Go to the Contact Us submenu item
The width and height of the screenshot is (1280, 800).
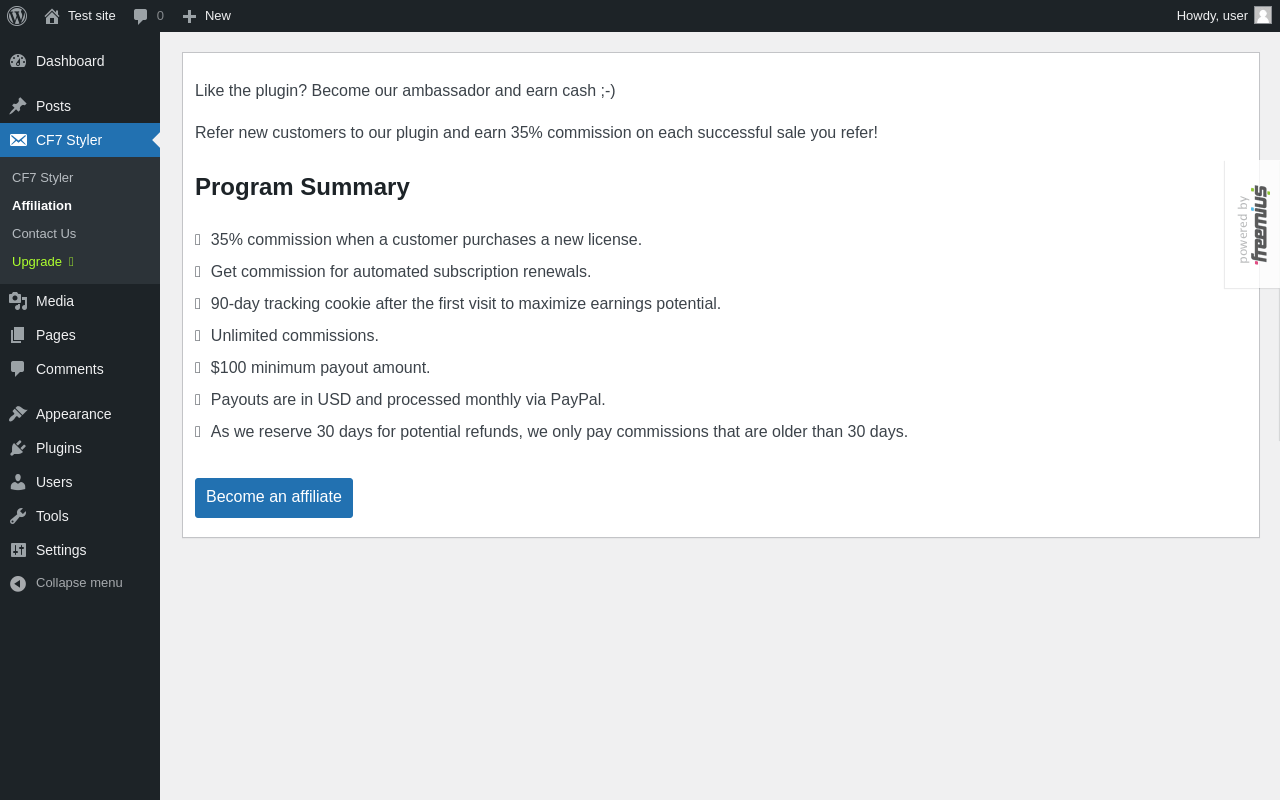point(44,233)
